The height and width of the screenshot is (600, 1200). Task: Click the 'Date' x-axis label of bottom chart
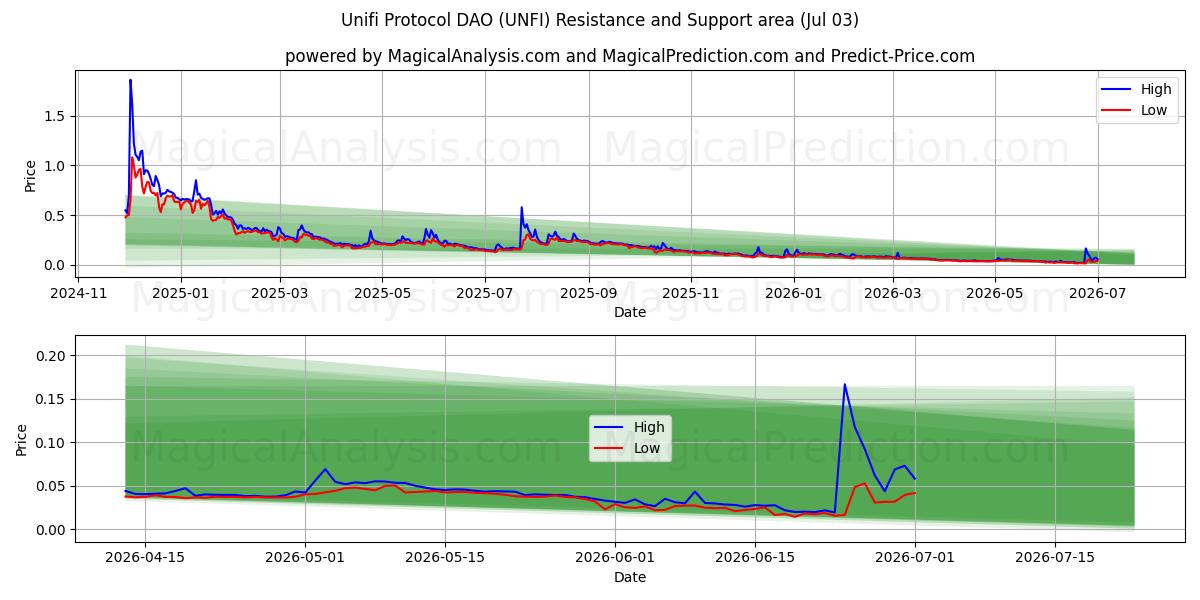click(630, 577)
